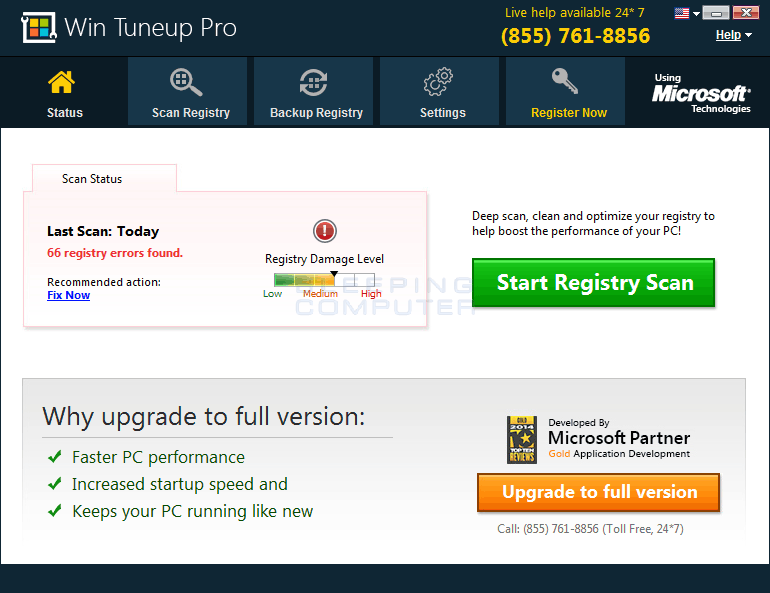Click 'Live help available 24*7' text
The height and width of the screenshot is (593, 770).
[x=575, y=13]
